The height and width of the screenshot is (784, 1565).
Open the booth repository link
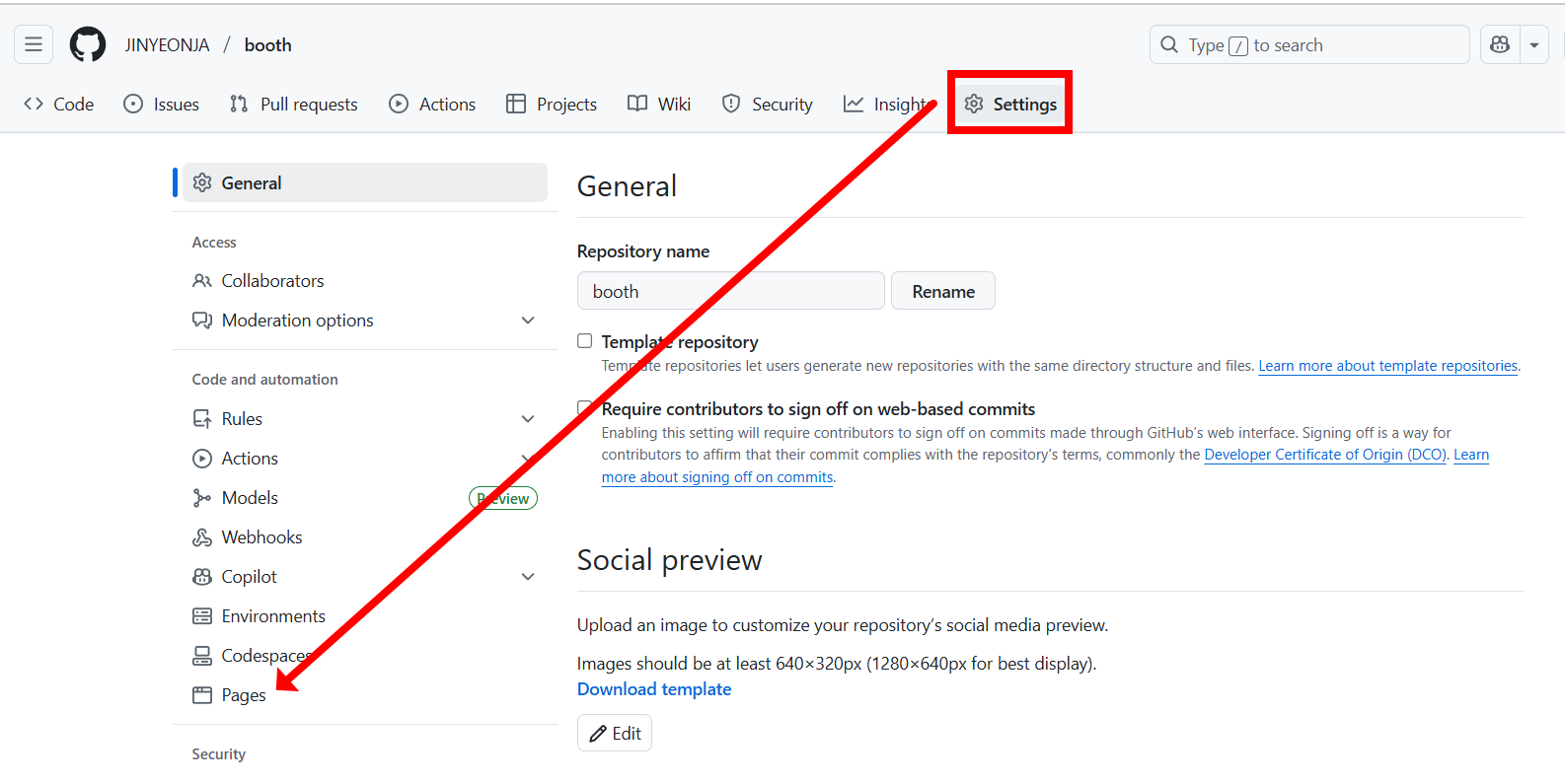coord(268,45)
